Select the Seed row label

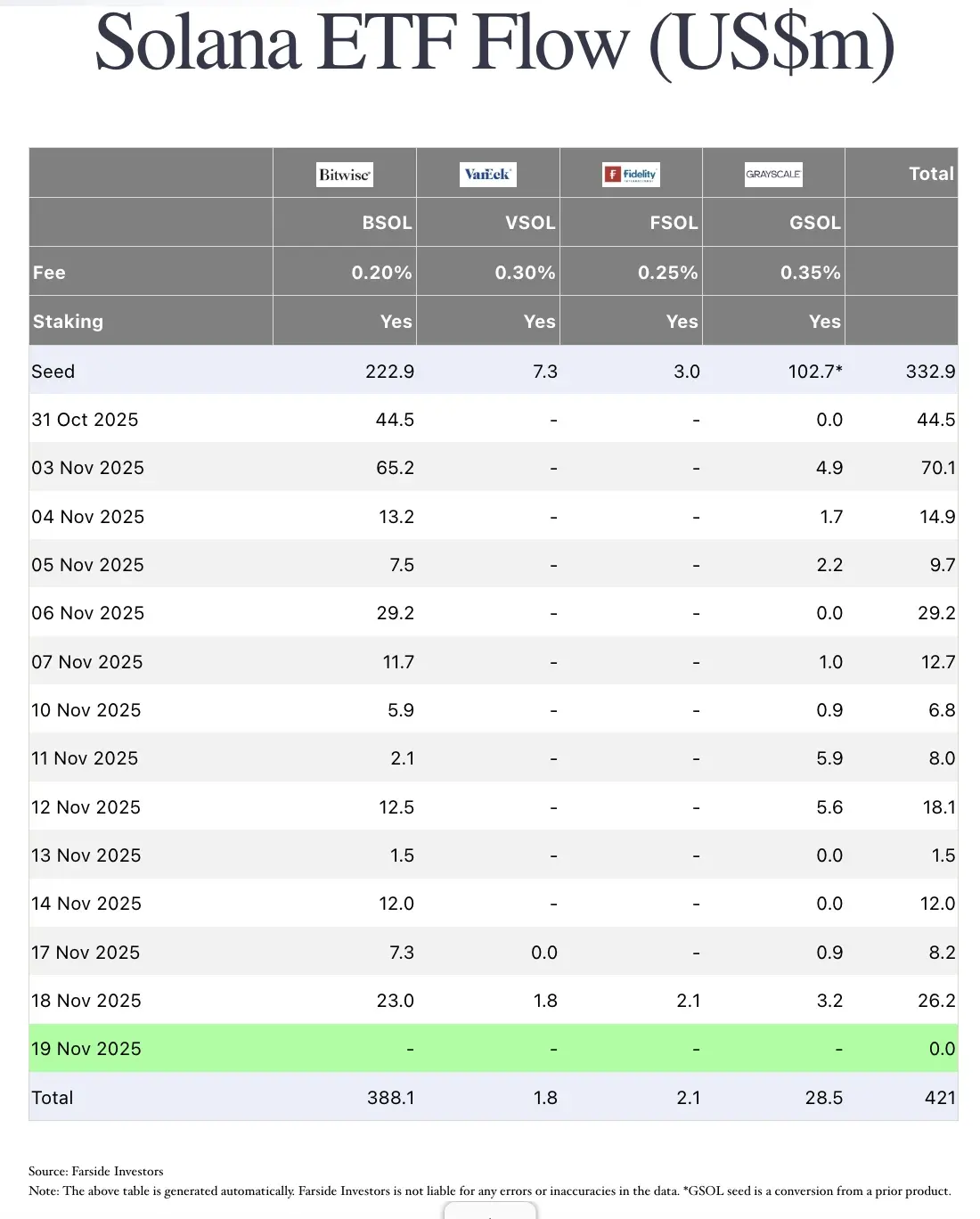point(53,372)
